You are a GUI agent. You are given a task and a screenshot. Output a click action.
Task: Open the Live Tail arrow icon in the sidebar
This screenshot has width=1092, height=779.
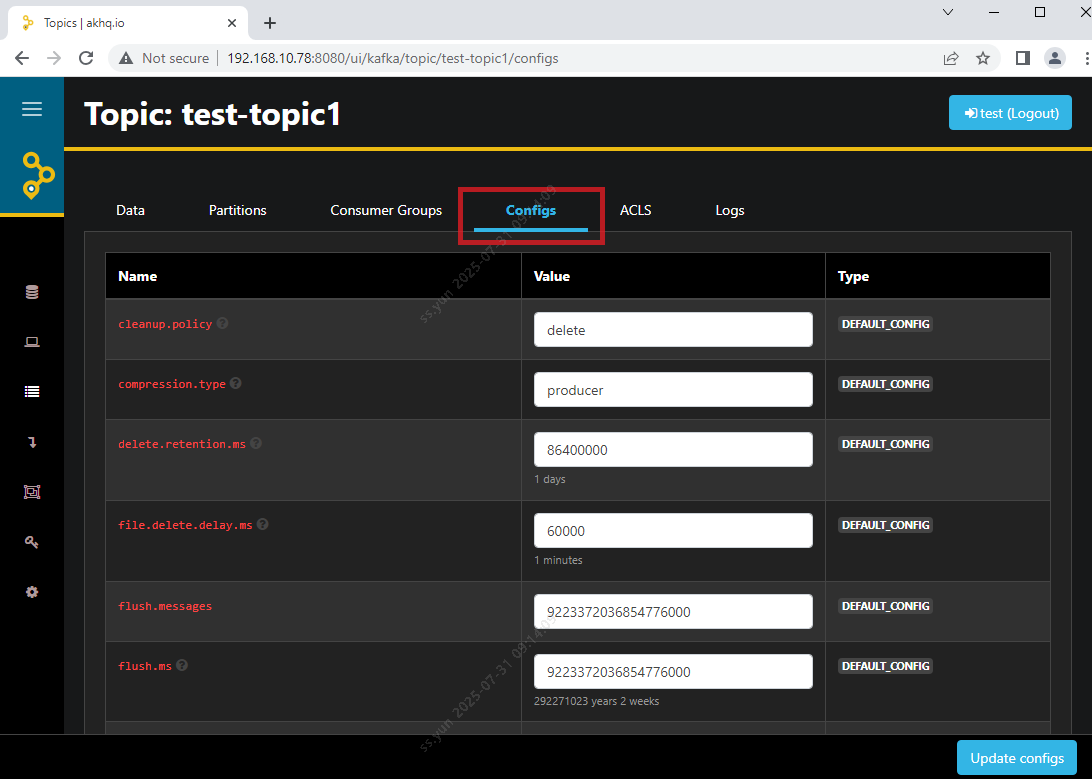(32, 442)
